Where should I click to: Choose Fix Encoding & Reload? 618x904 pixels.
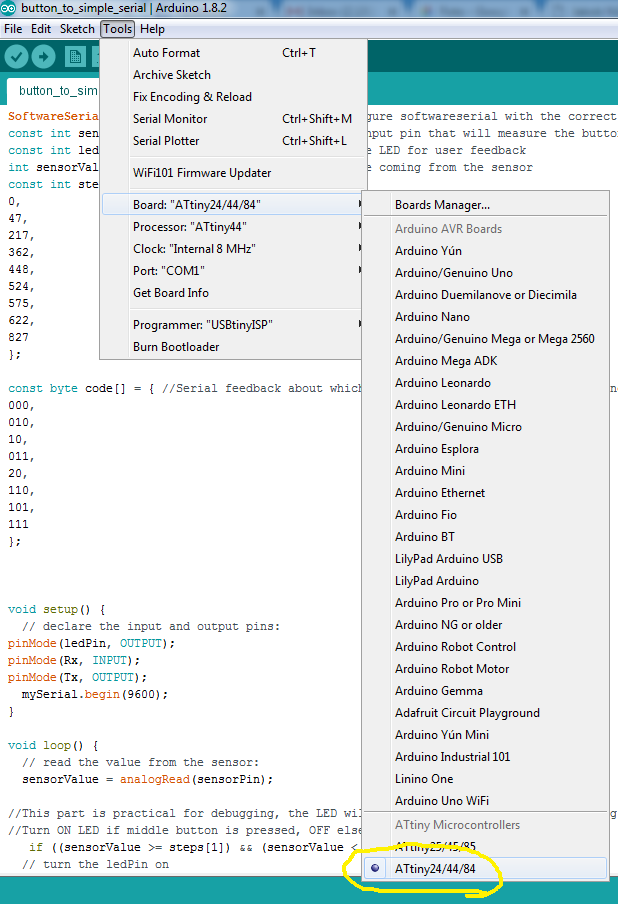231,96
